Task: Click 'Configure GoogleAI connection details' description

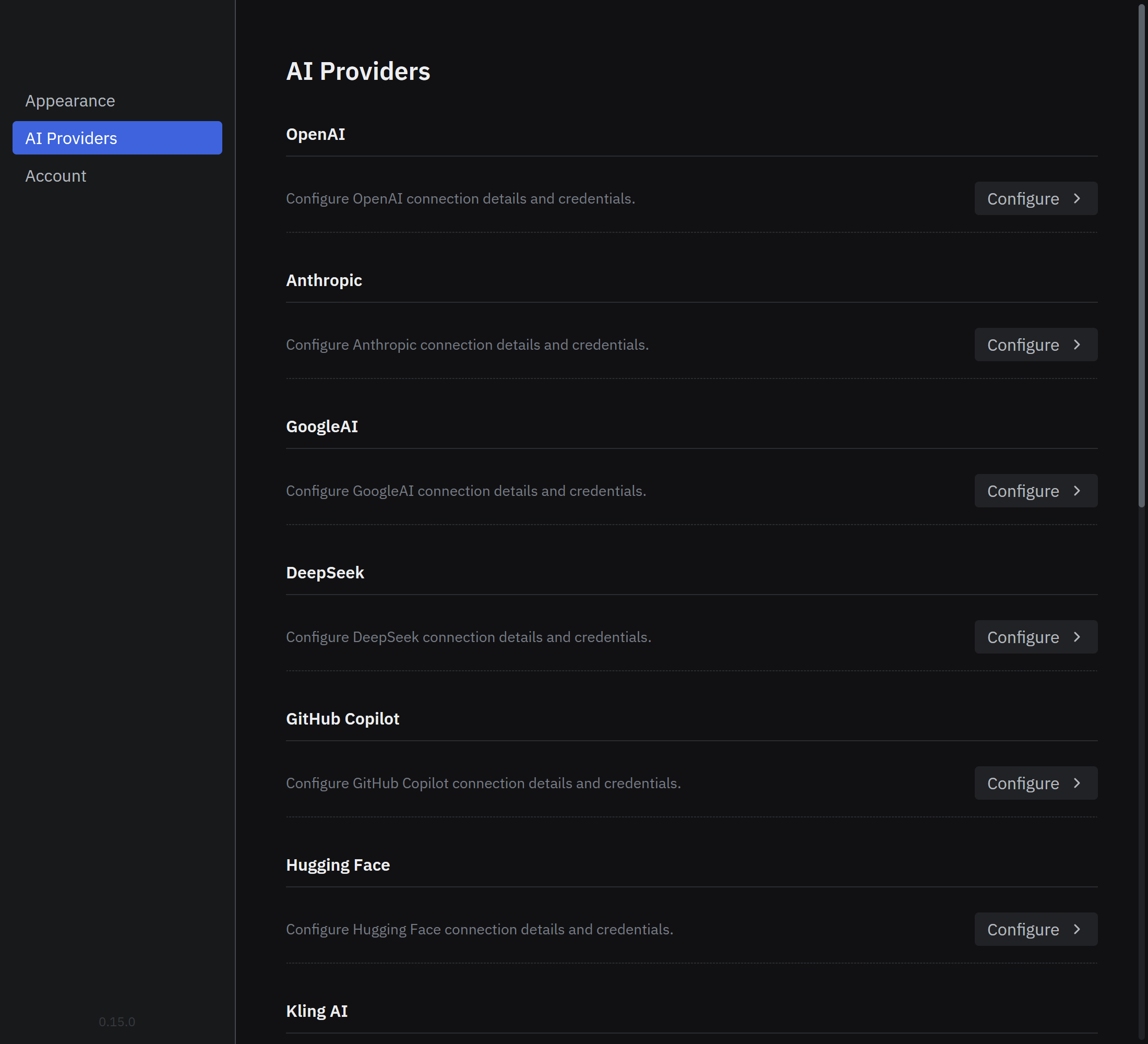Action: (x=466, y=491)
